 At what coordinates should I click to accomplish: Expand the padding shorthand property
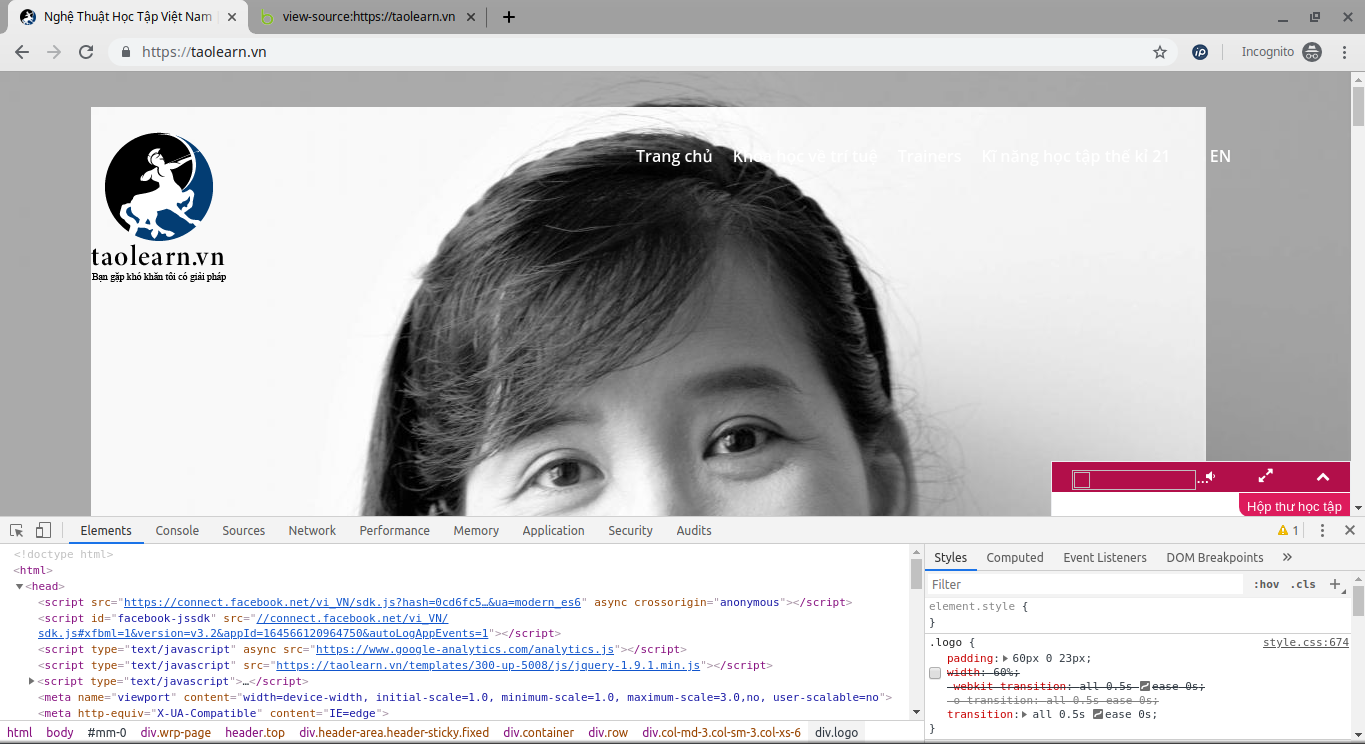[1006, 658]
